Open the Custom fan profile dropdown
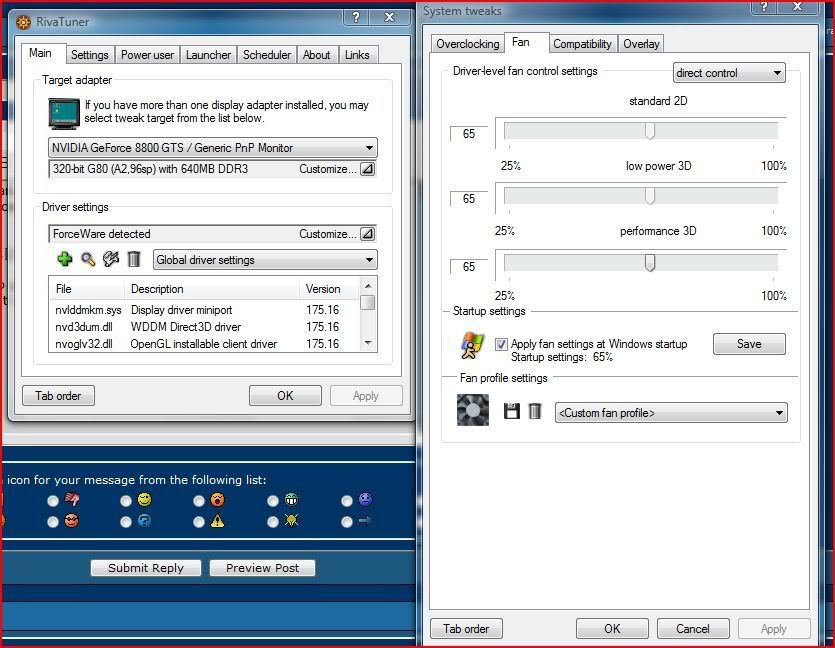This screenshot has width=835, height=648. [x=671, y=413]
